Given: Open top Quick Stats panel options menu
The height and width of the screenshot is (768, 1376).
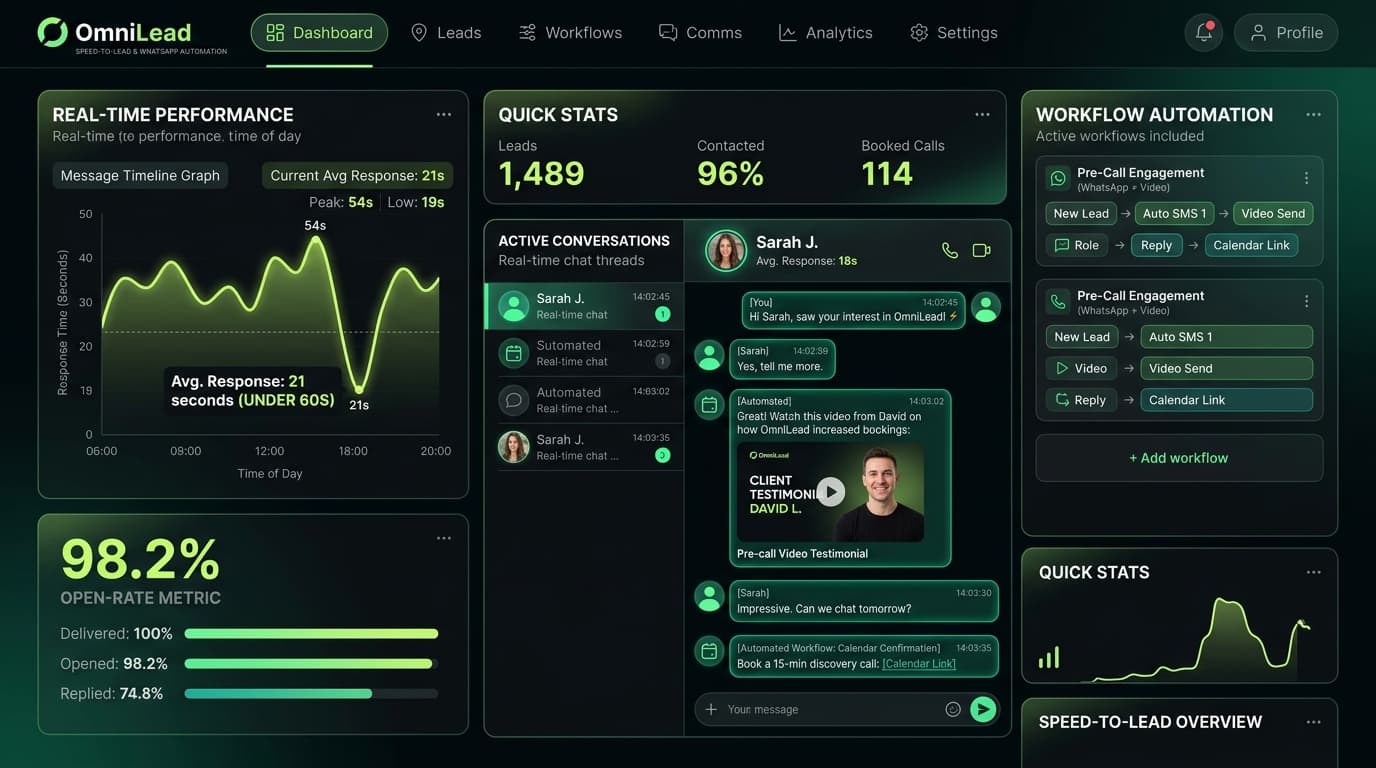Looking at the screenshot, I should coord(983,115).
